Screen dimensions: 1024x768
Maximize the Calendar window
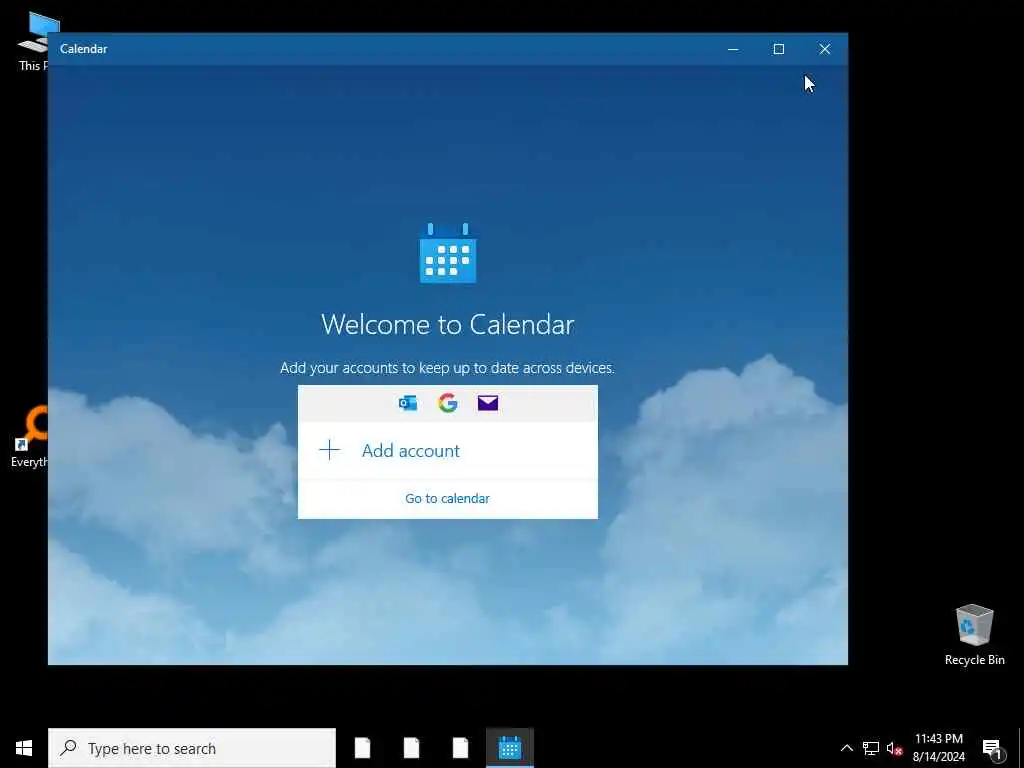coord(778,49)
